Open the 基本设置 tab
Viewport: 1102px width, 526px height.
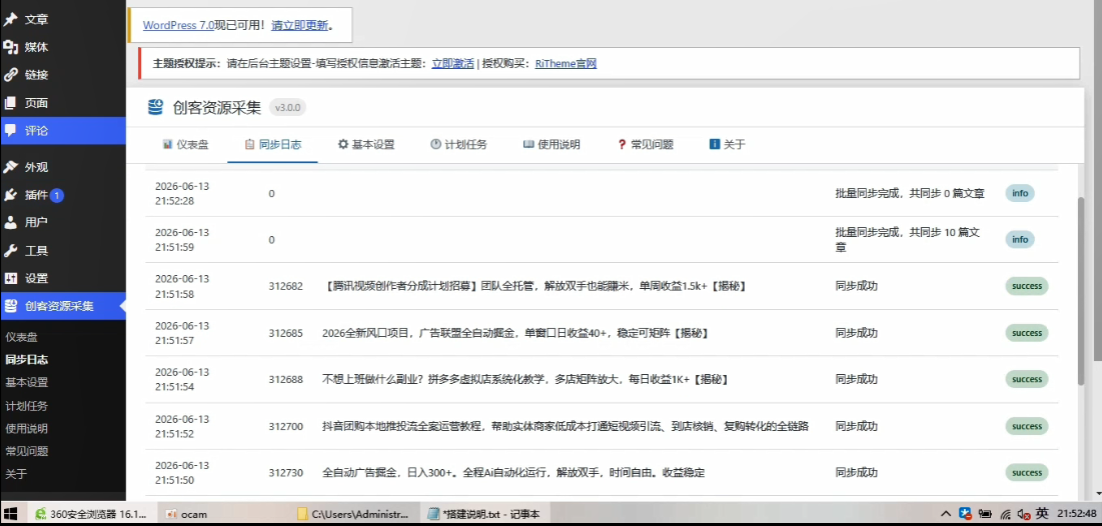coord(366,145)
